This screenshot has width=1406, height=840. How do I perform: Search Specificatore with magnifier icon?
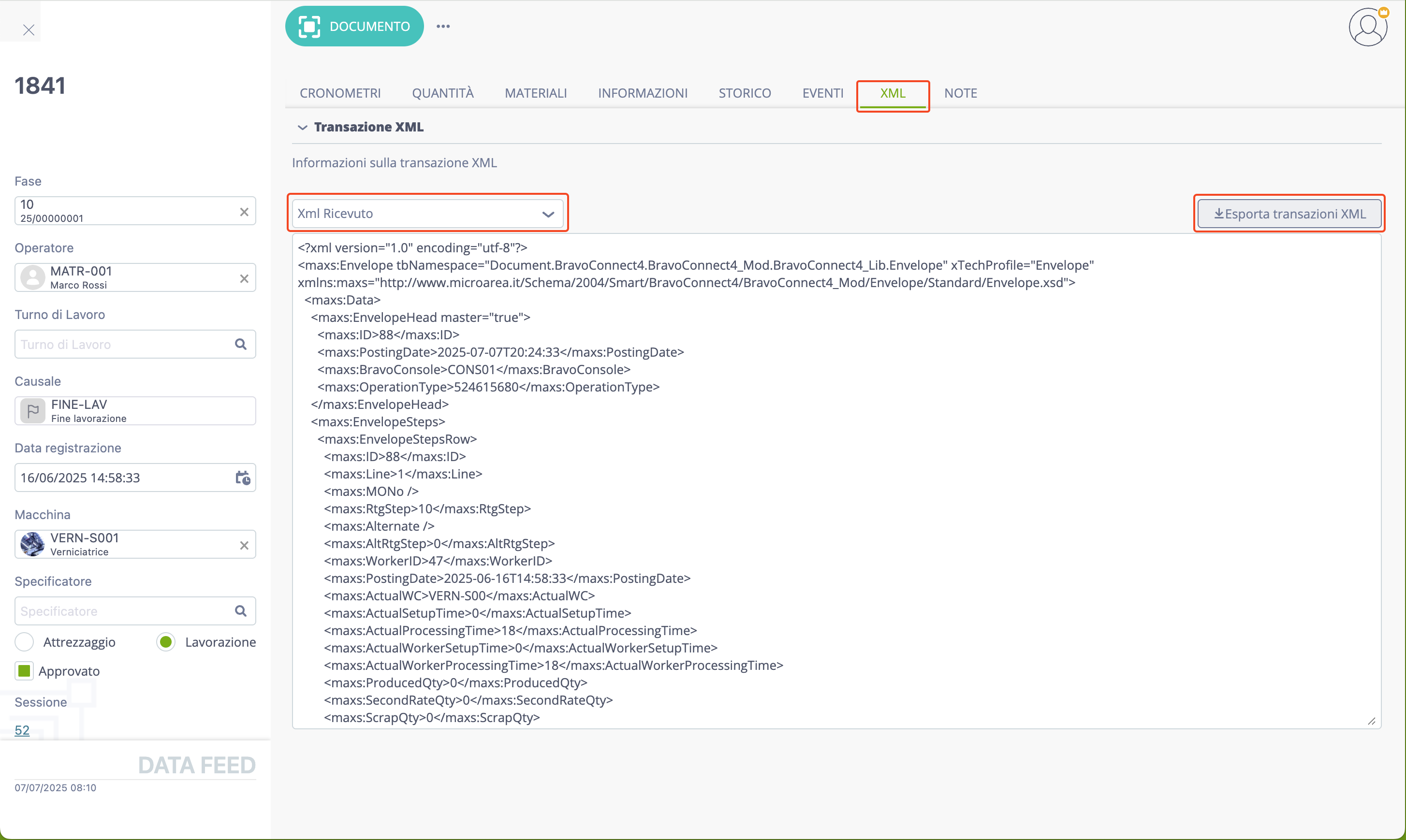241,611
